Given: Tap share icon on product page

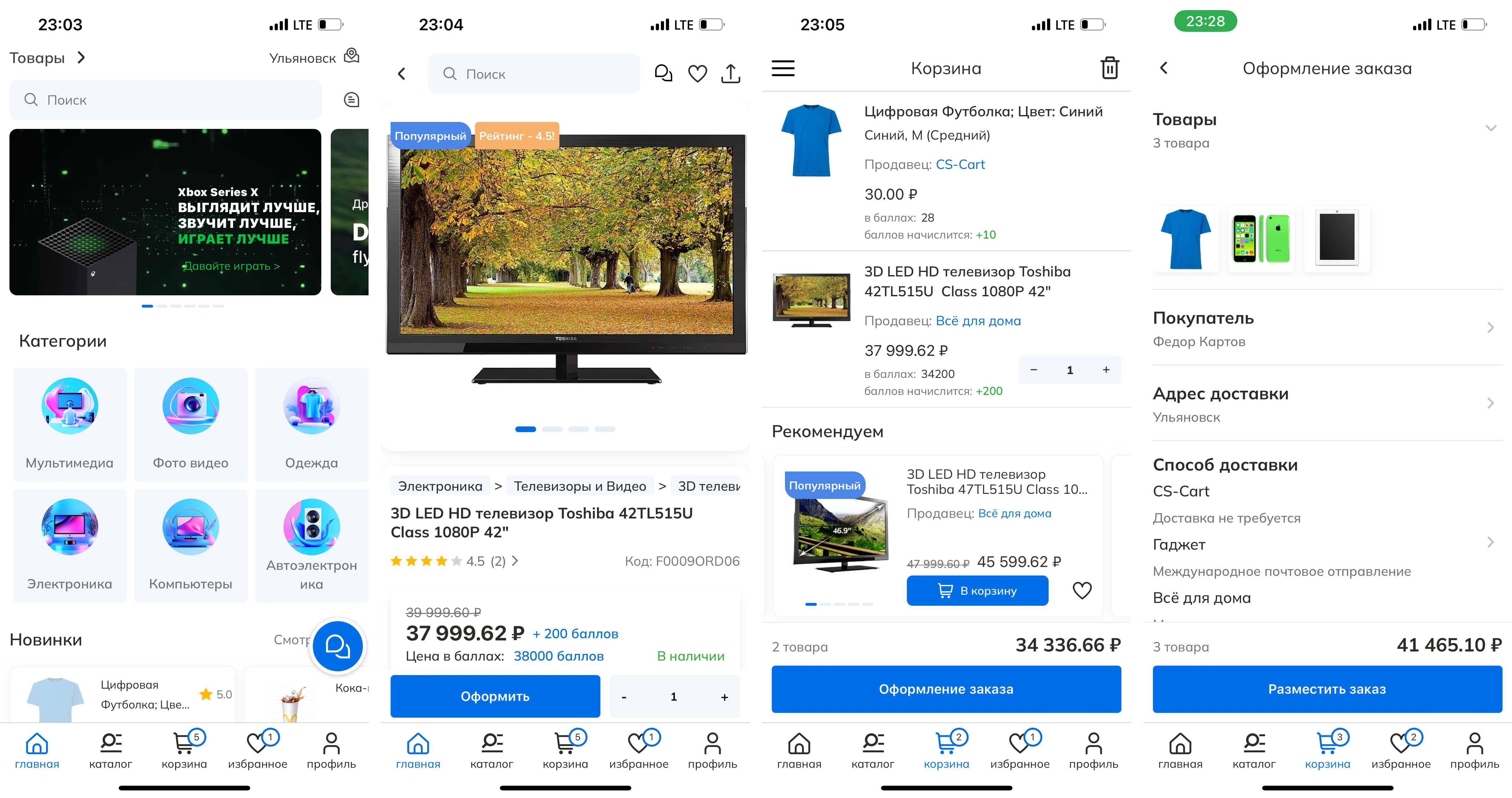Looking at the screenshot, I should point(730,74).
